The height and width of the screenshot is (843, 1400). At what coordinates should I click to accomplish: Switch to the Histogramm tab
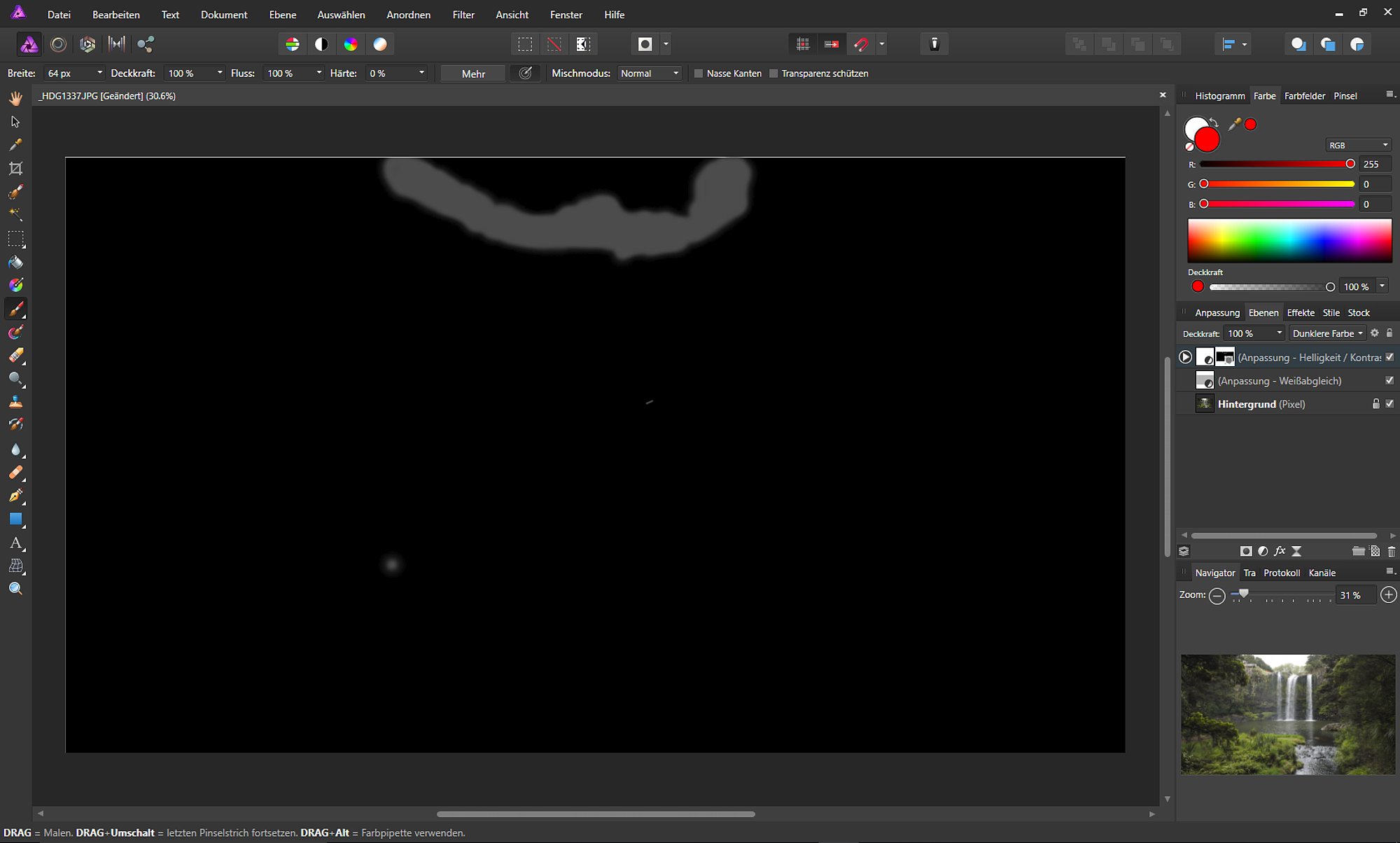(1219, 96)
